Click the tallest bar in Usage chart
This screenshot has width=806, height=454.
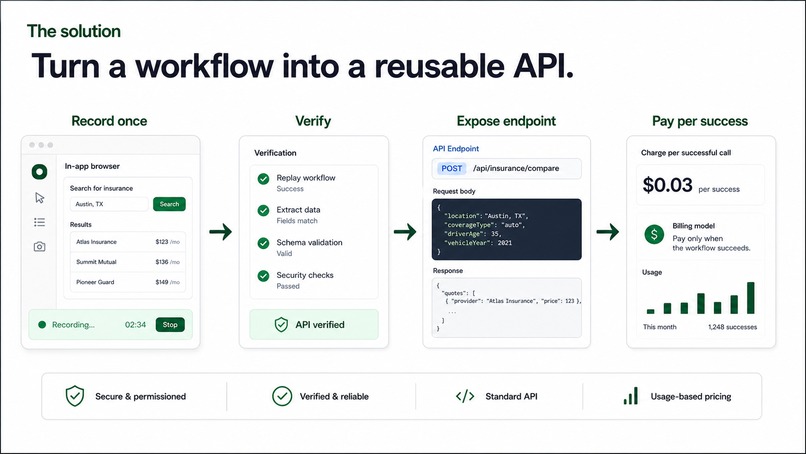[750, 298]
